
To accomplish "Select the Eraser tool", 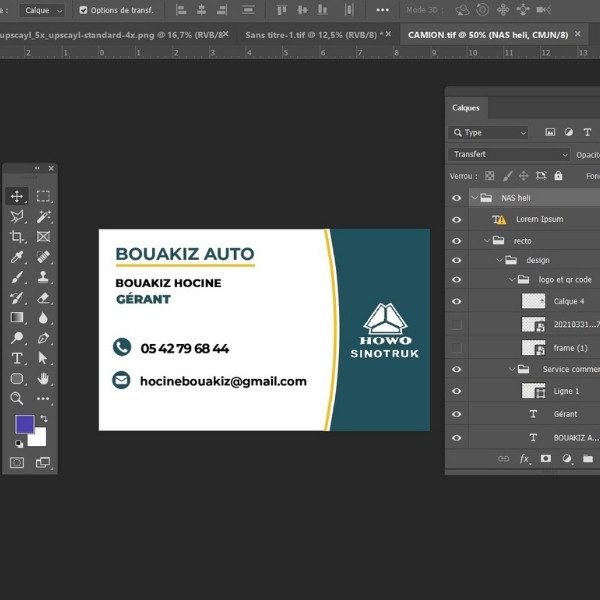I will click(x=44, y=297).
